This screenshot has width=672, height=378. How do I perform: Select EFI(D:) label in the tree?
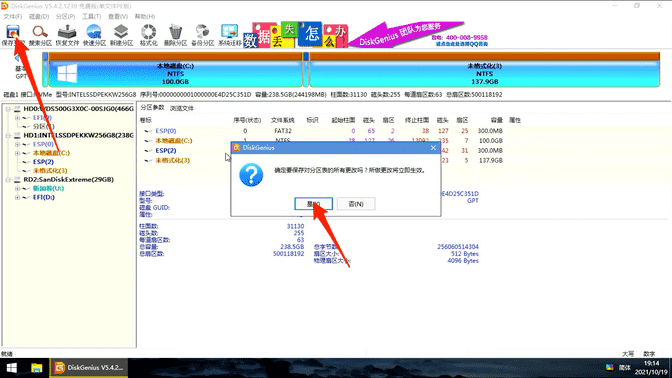[x=43, y=198]
